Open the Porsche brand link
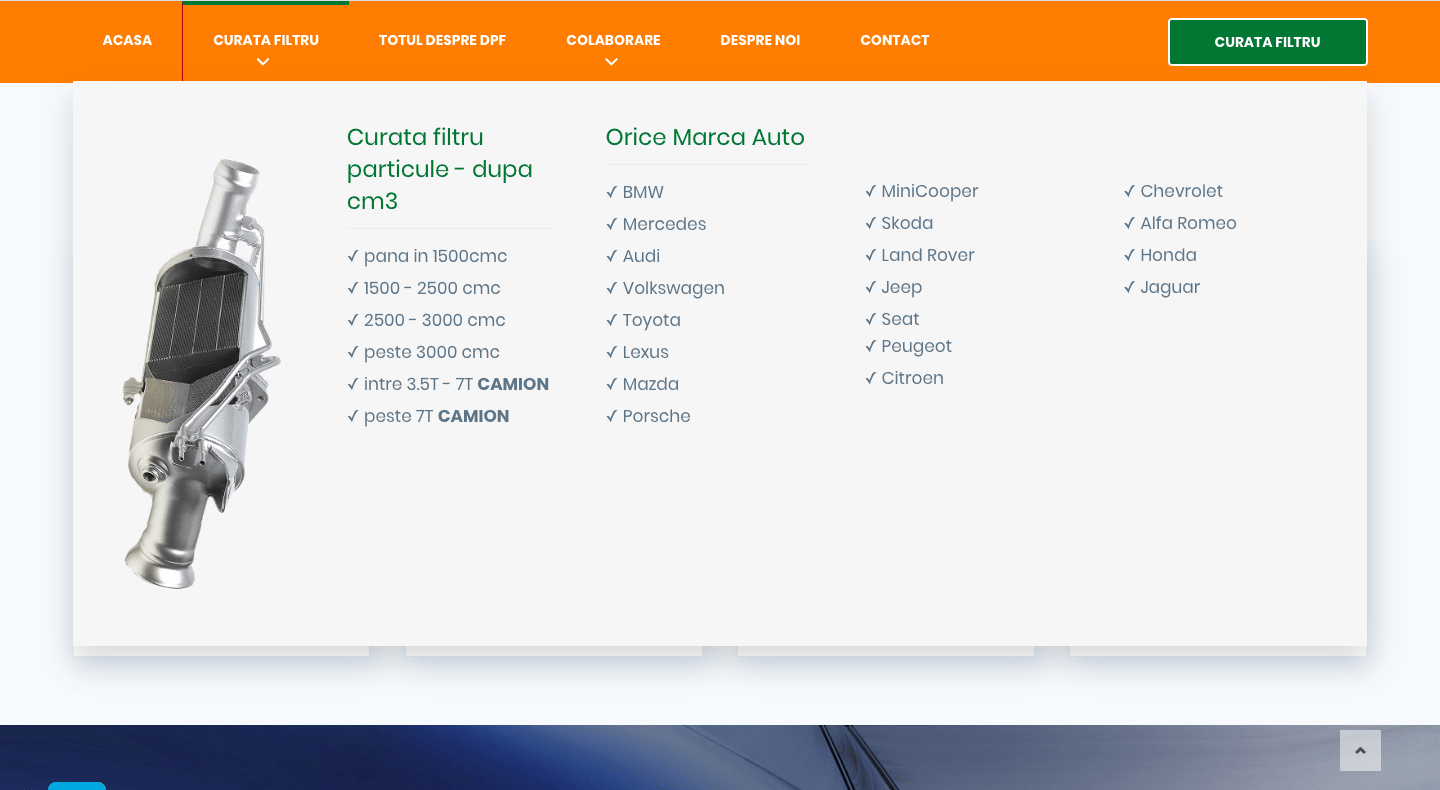Screen dimensions: 1440x790 [648, 416]
